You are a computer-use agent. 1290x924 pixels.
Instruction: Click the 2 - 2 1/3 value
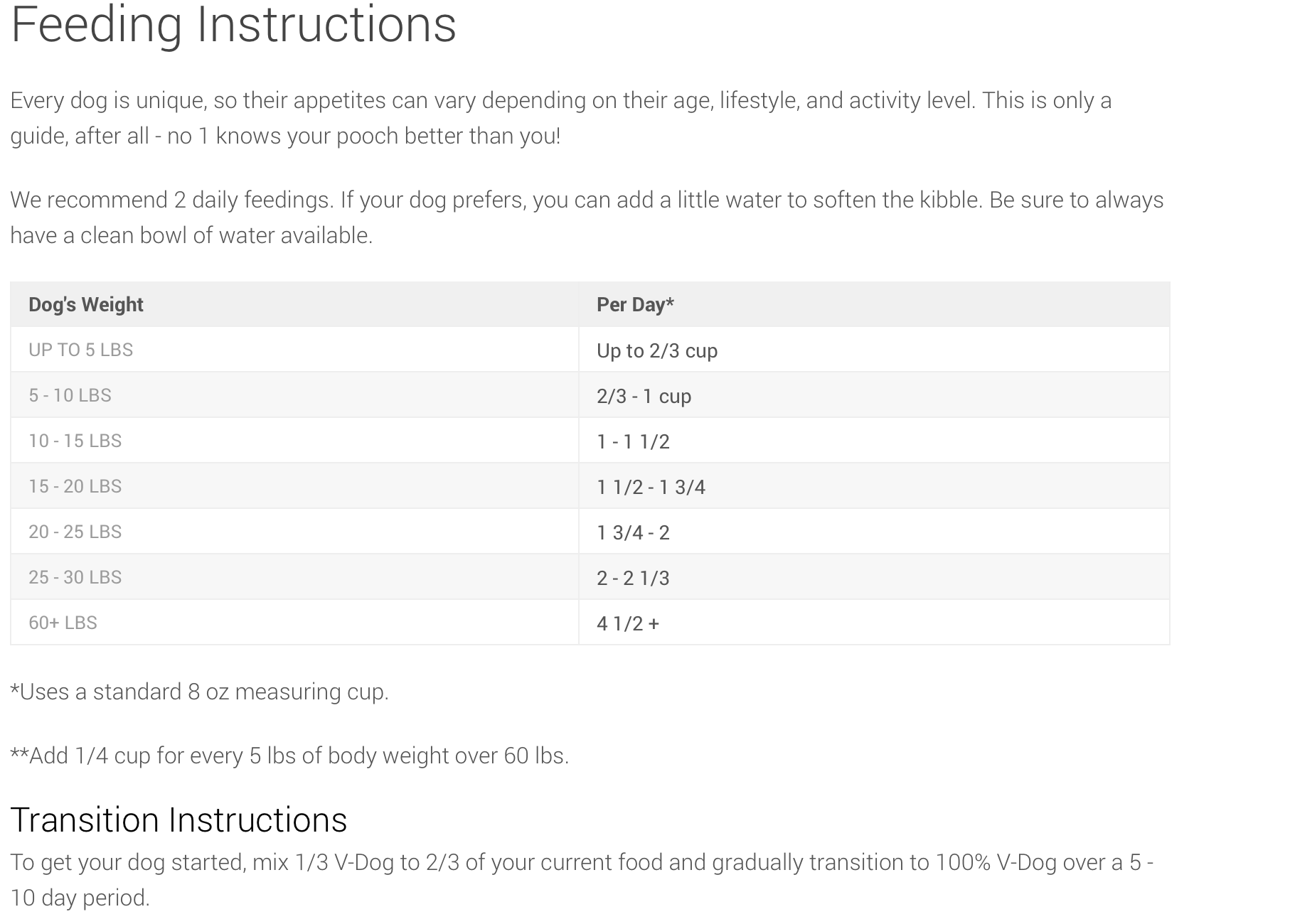(x=633, y=578)
